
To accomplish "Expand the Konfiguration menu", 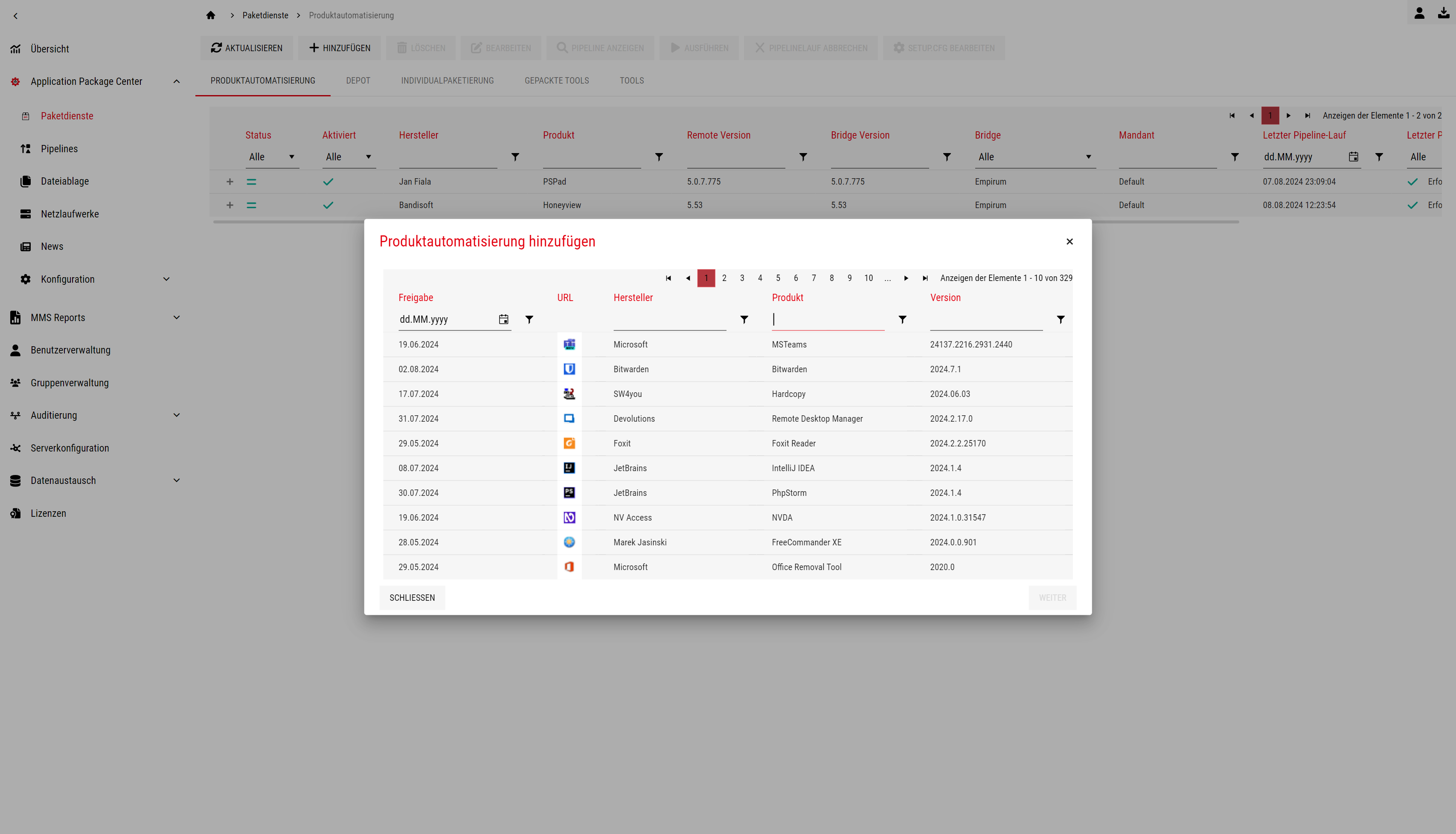I will point(166,279).
